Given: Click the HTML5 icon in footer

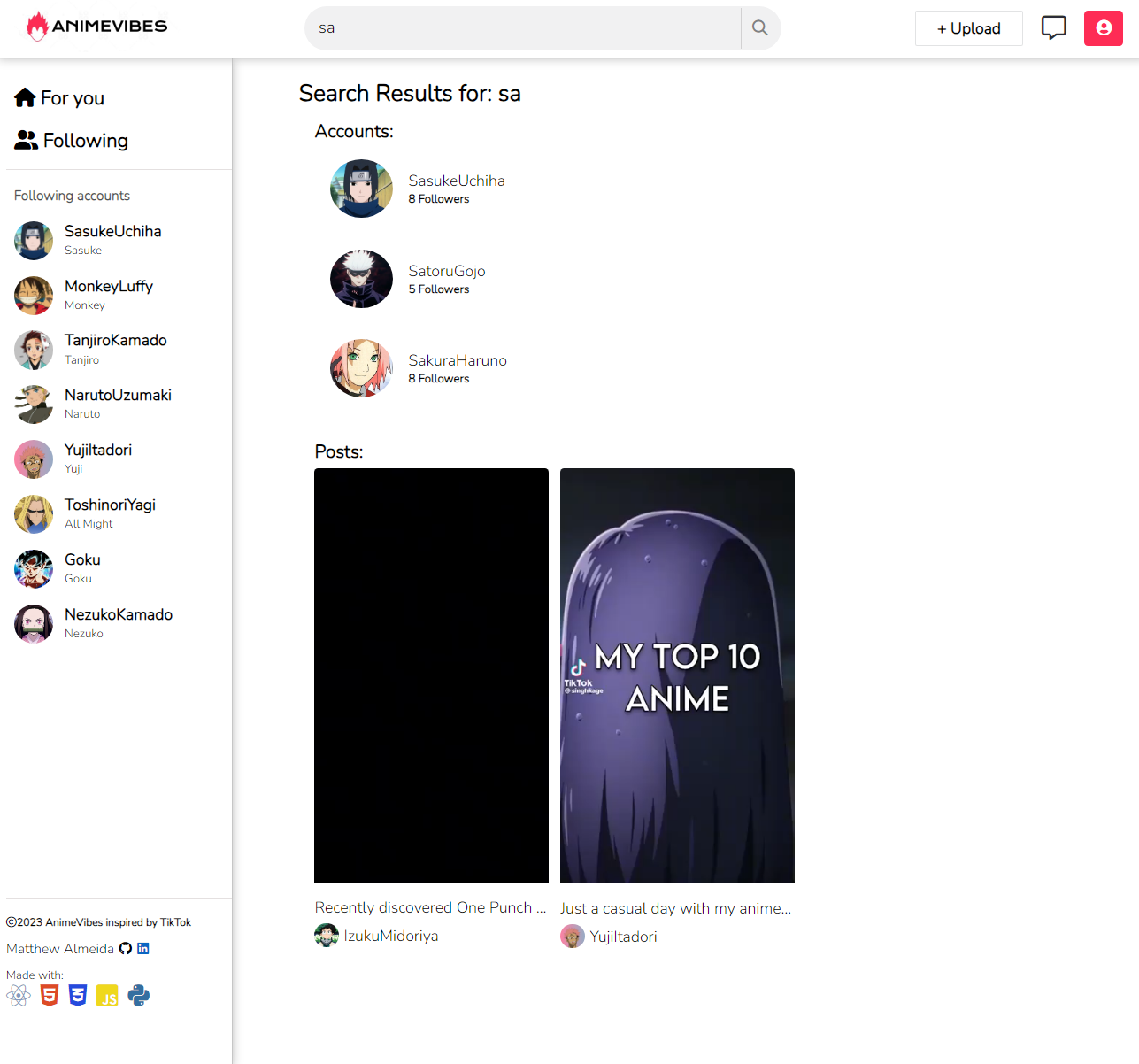Looking at the screenshot, I should (50, 996).
